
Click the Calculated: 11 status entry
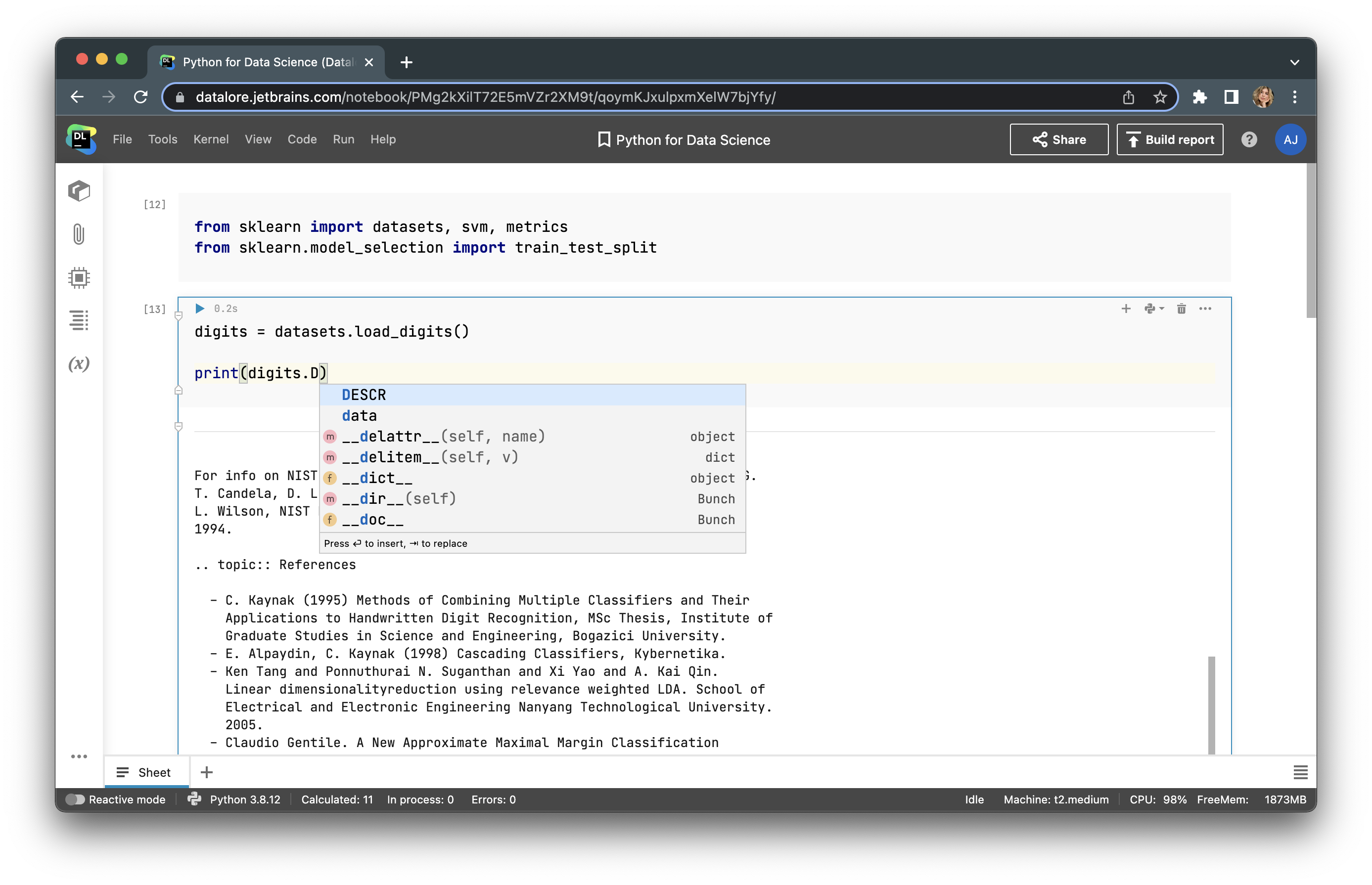click(337, 799)
